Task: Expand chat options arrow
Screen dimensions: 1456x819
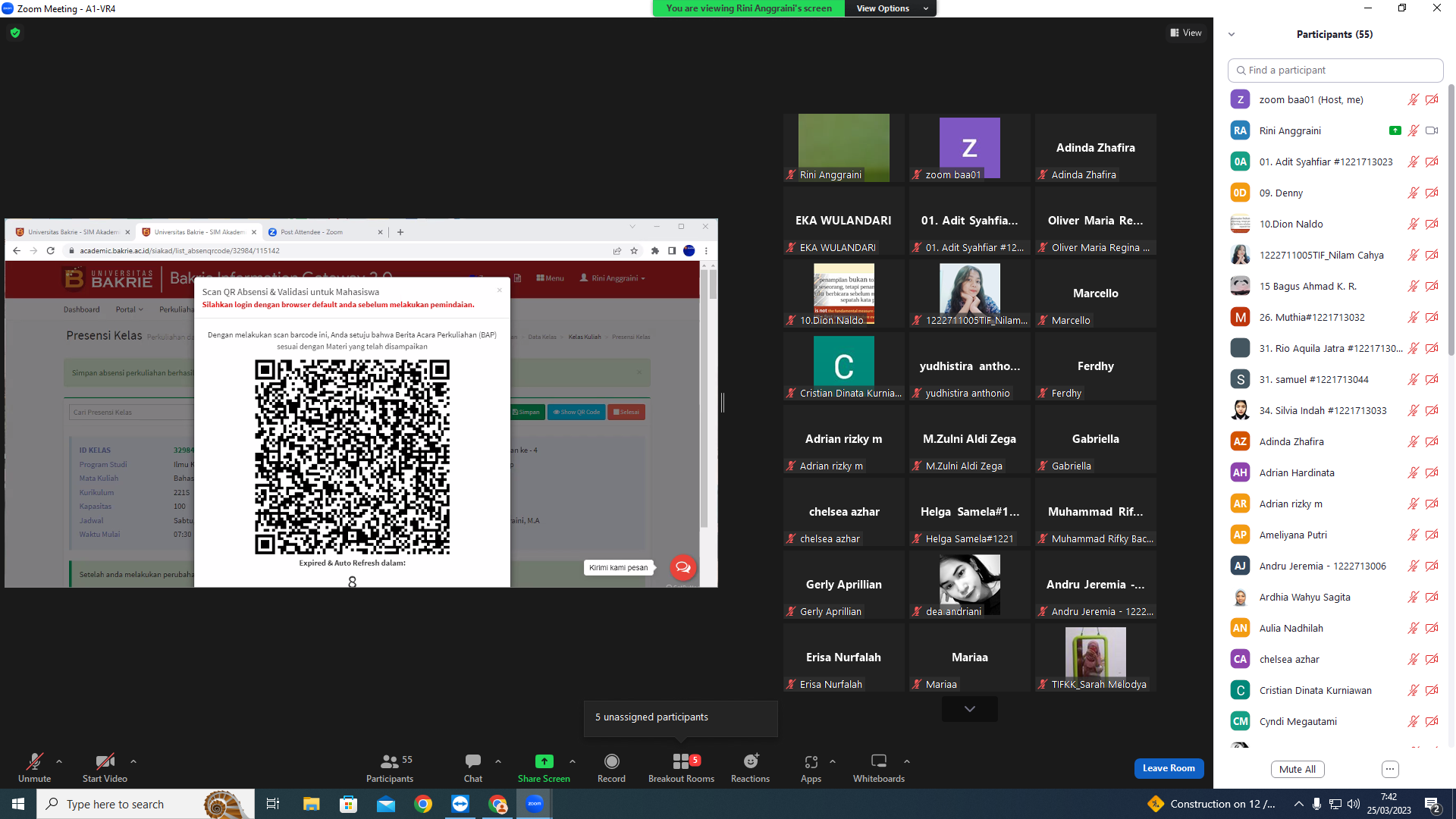Action: point(498,761)
